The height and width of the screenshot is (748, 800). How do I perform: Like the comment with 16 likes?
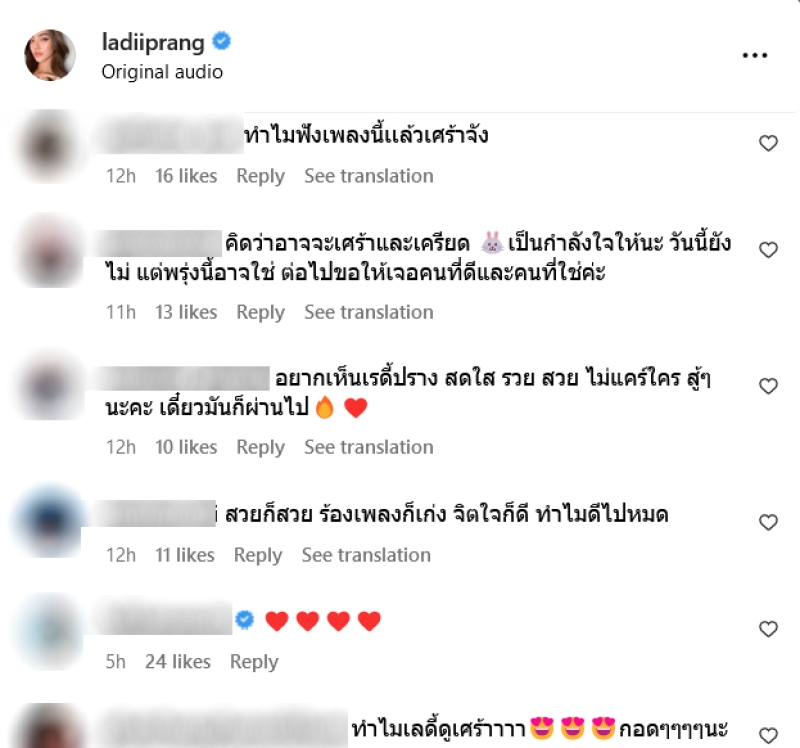pos(768,143)
